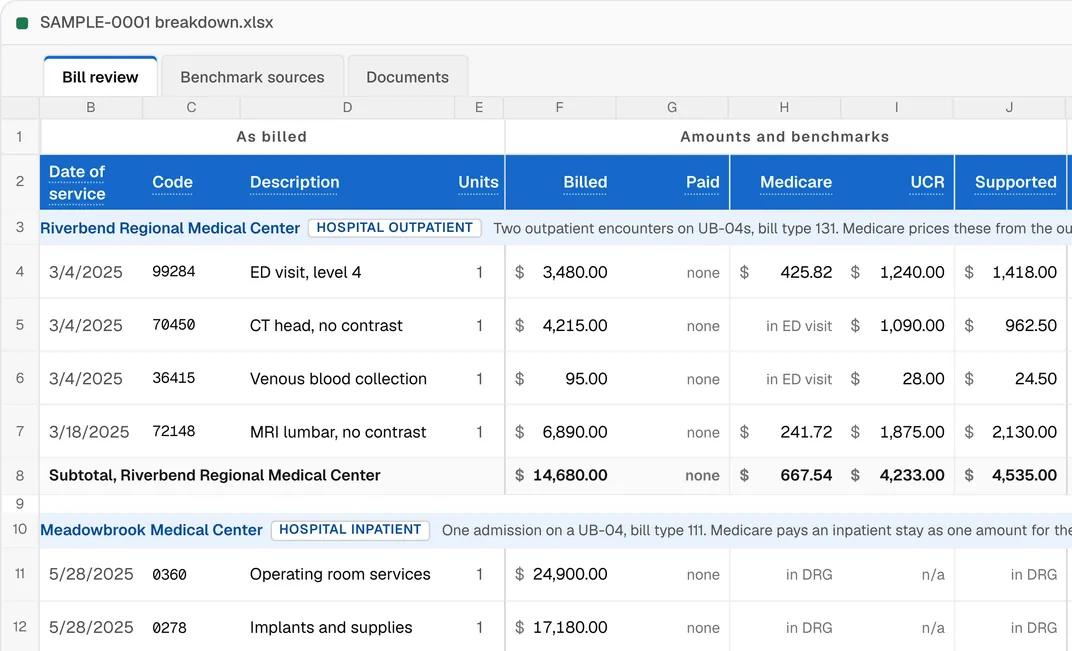This screenshot has width=1072, height=651.
Task: Select code cell 72148
Action: click(174, 431)
